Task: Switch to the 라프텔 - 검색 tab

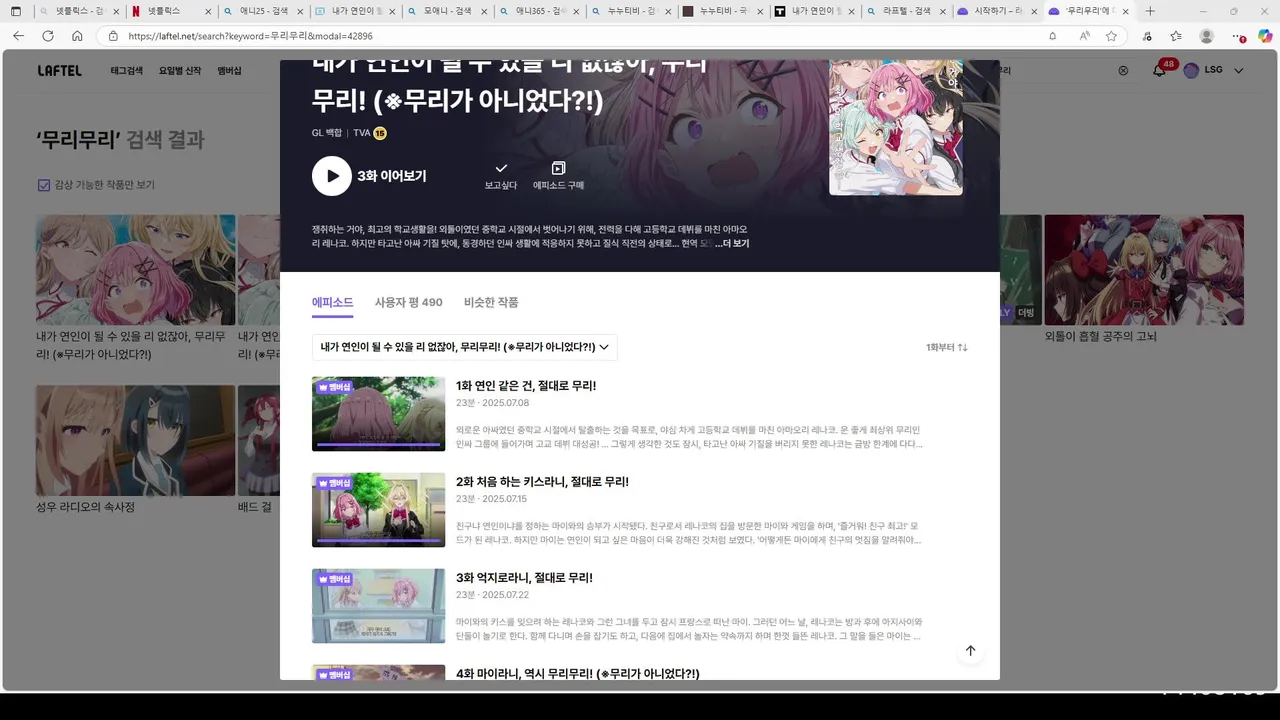Action: pos(908,11)
